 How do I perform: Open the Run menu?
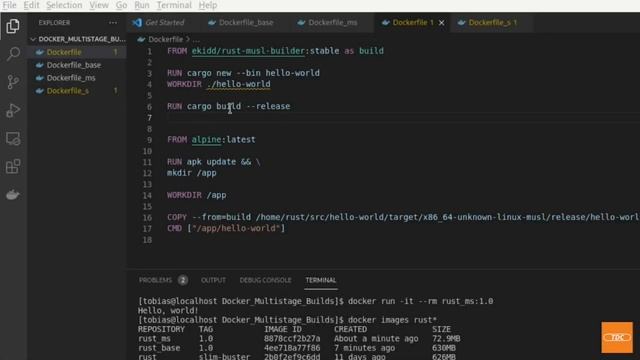[142, 5]
